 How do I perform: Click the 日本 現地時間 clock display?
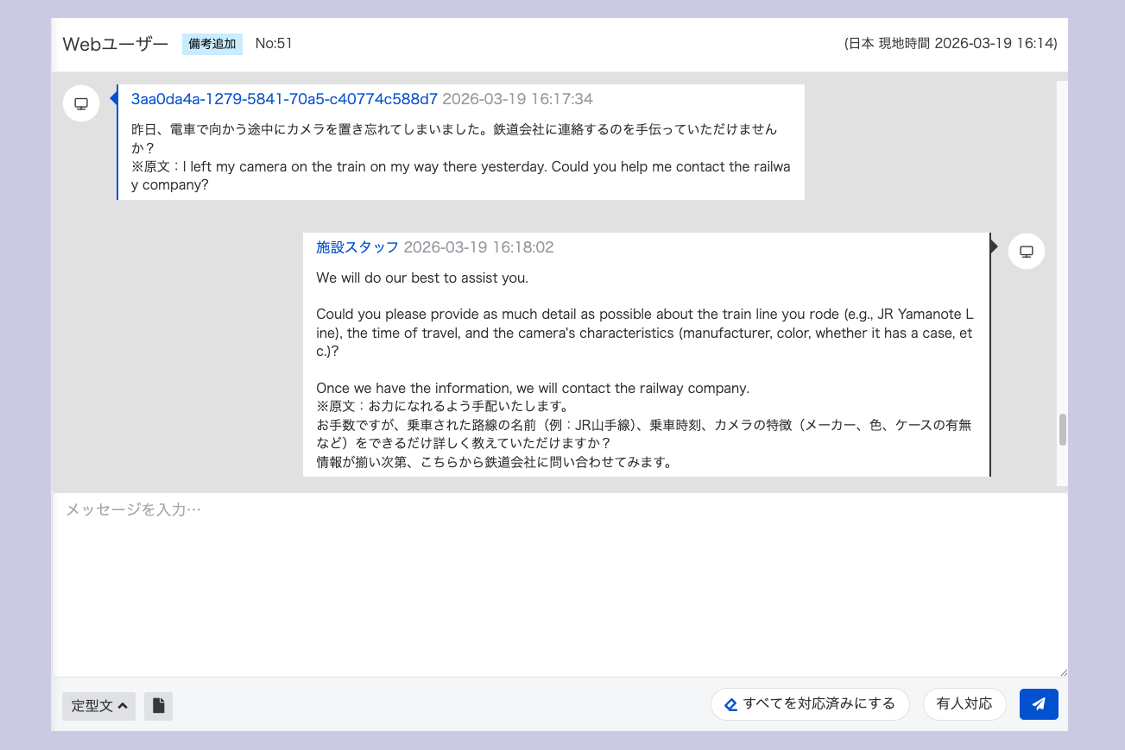950,44
